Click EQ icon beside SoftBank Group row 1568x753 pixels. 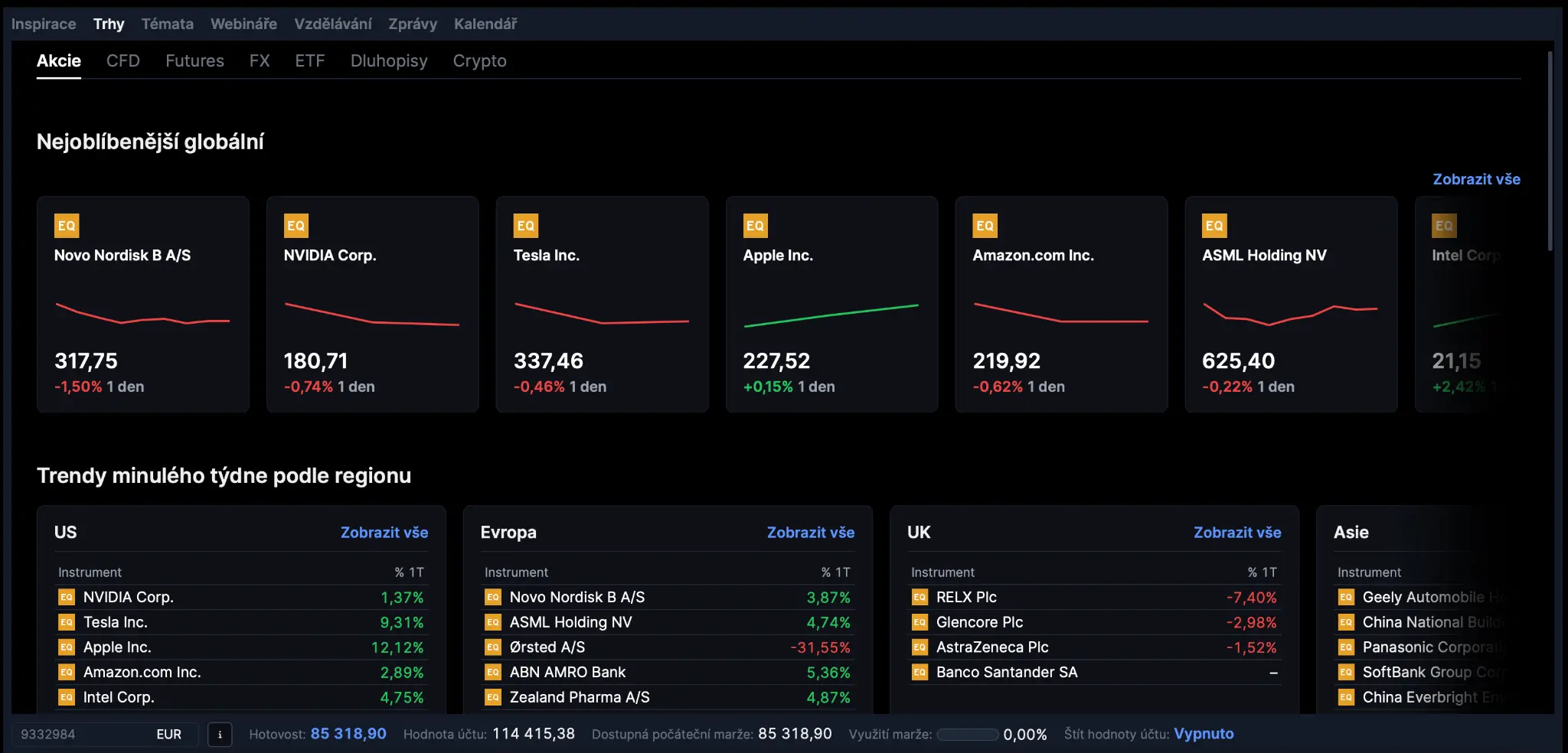(1346, 673)
